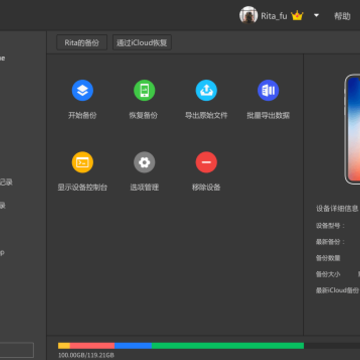
Task: Click the red 移除设备 icon
Action: (x=206, y=162)
